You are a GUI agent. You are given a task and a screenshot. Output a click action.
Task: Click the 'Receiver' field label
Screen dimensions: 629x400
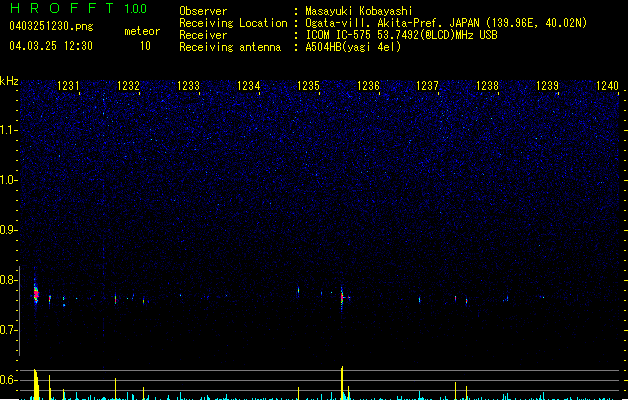coord(203,35)
